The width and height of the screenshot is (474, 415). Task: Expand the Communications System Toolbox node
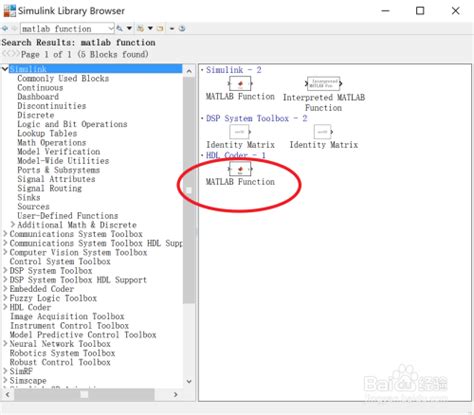point(5,234)
